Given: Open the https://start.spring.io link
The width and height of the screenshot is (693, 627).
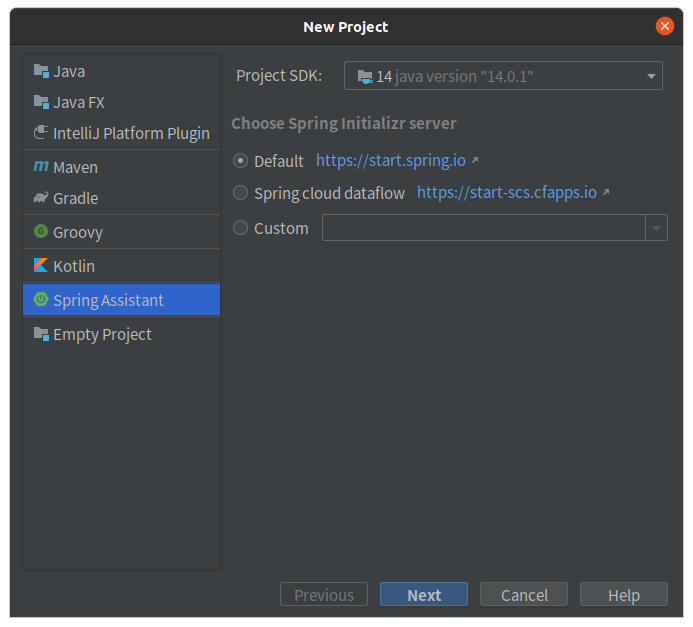Looking at the screenshot, I should coord(391,161).
